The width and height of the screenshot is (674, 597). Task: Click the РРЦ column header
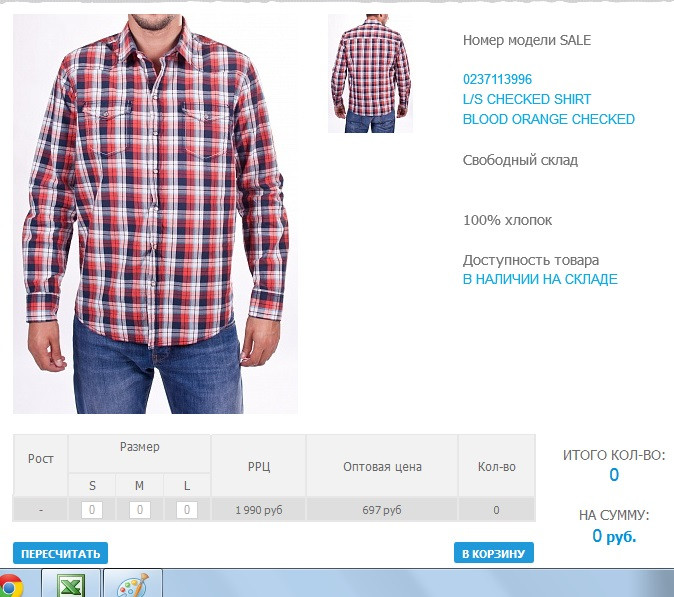(259, 467)
